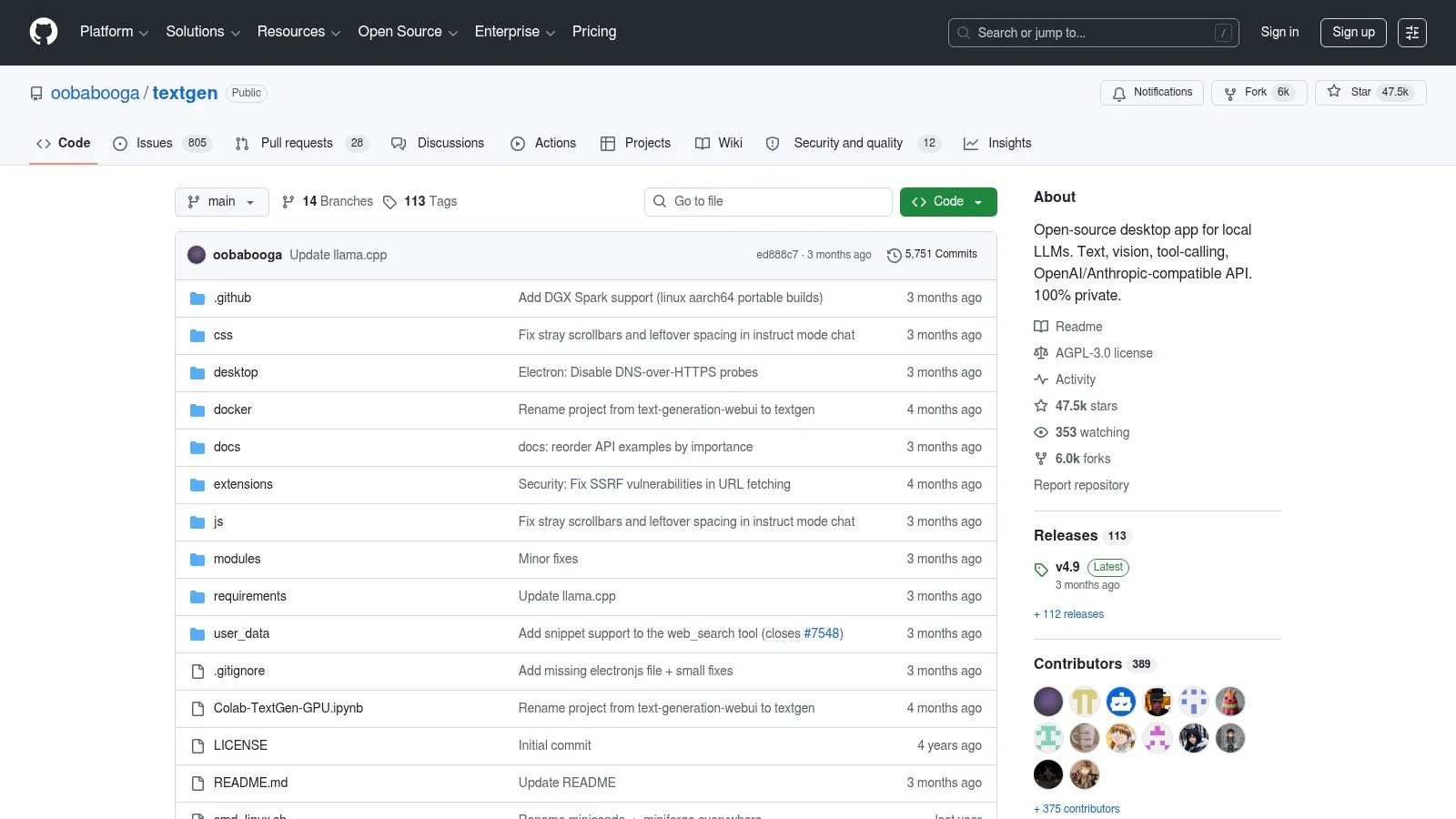
Task: View the 5,751 Commits history
Action: pyautogui.click(x=932, y=255)
